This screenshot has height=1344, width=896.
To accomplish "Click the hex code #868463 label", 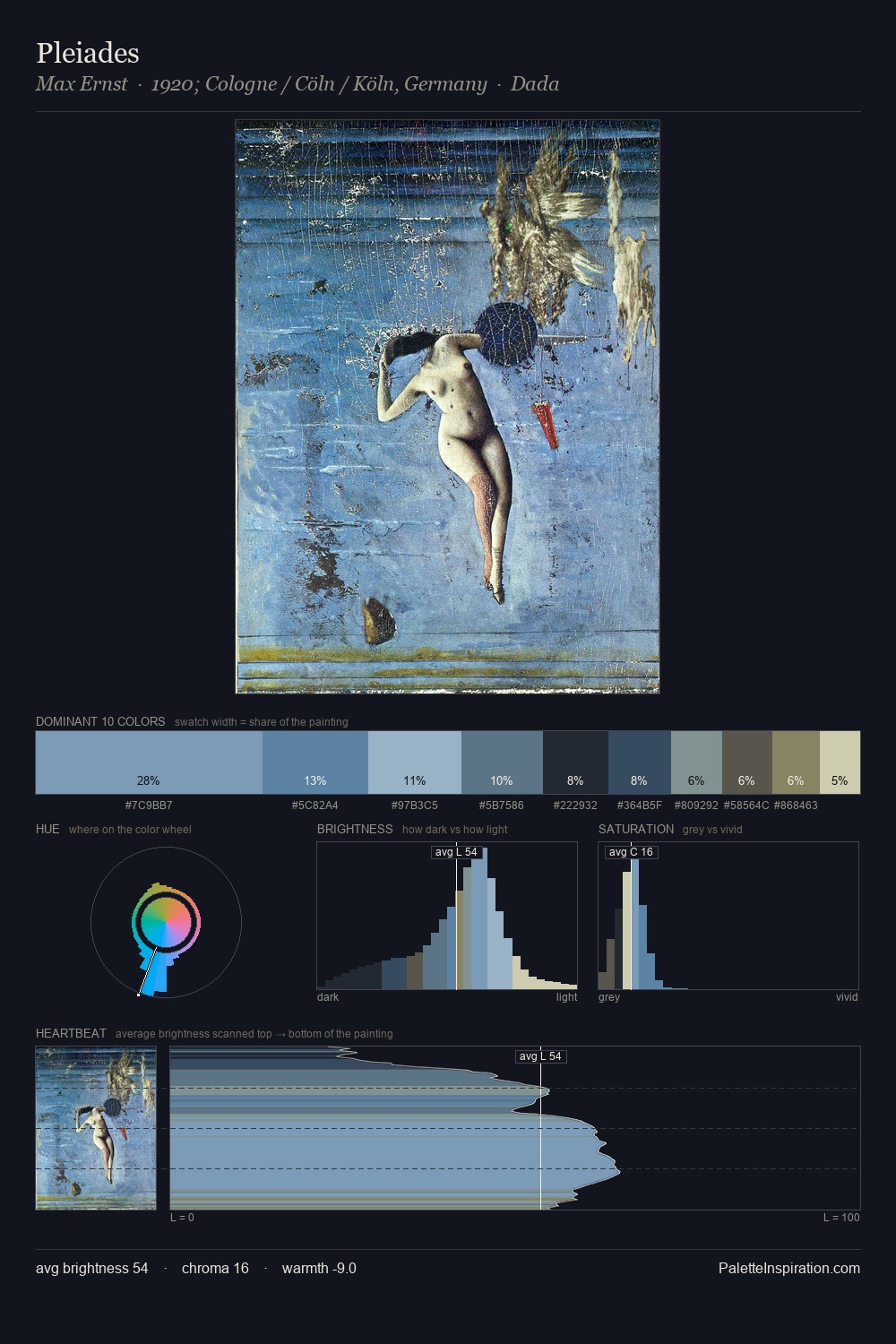I will click(796, 806).
